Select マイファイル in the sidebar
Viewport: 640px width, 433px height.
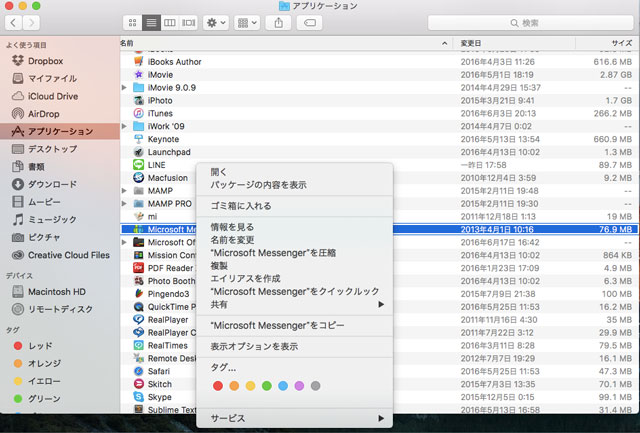coord(60,78)
